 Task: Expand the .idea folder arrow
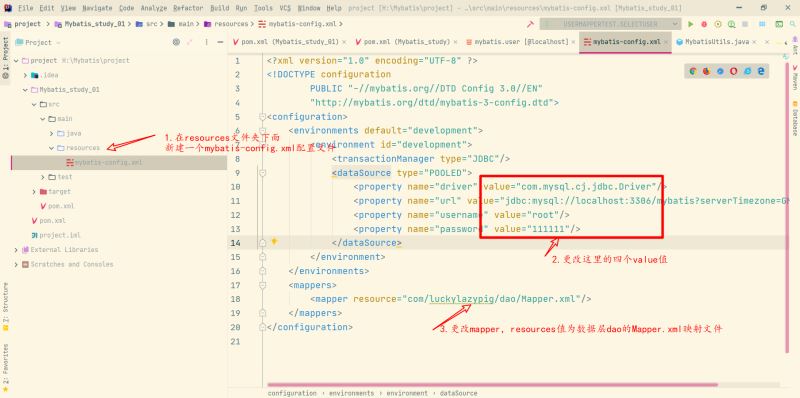pos(26,75)
